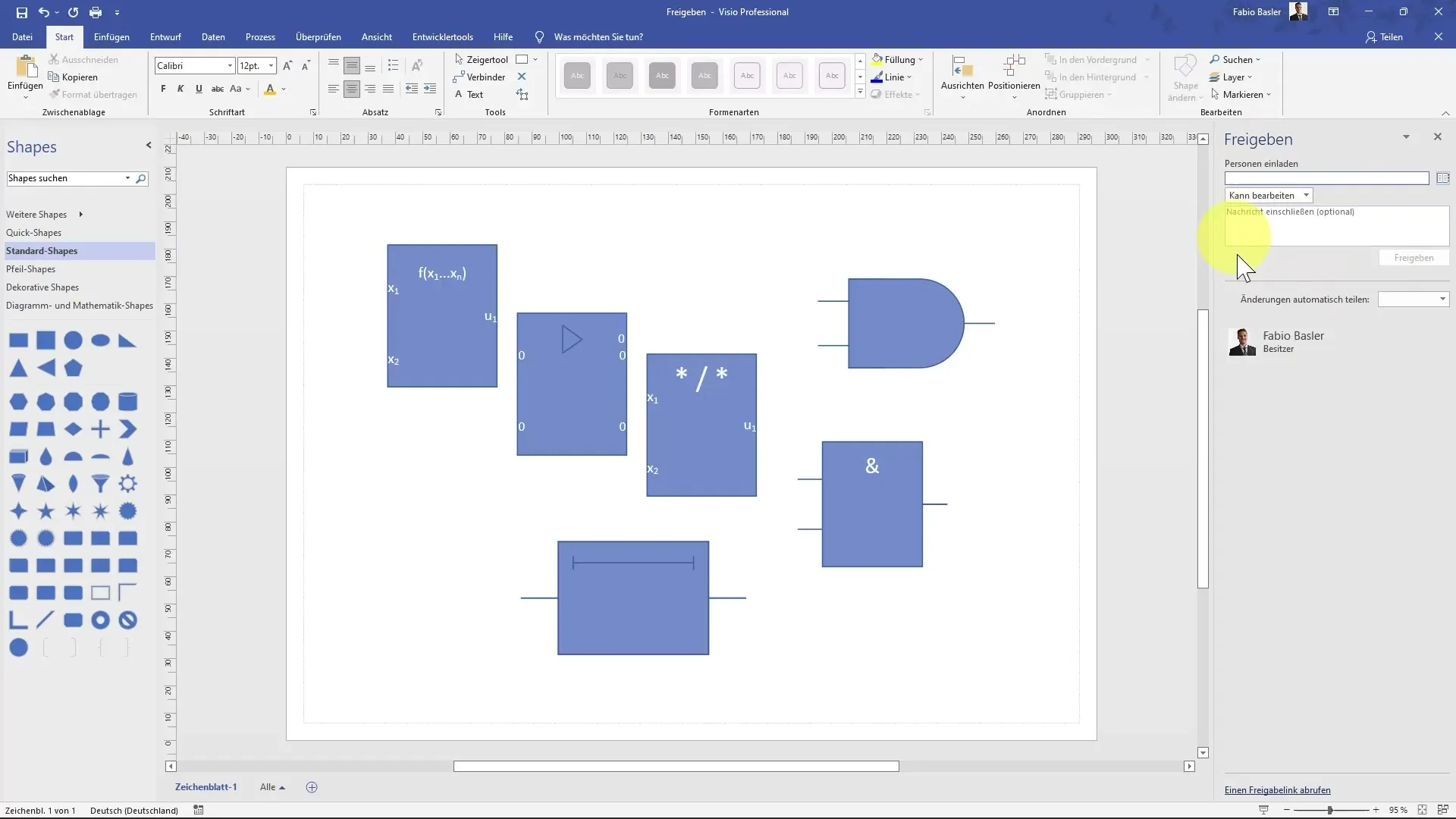Toggle left text alignment

point(334,89)
